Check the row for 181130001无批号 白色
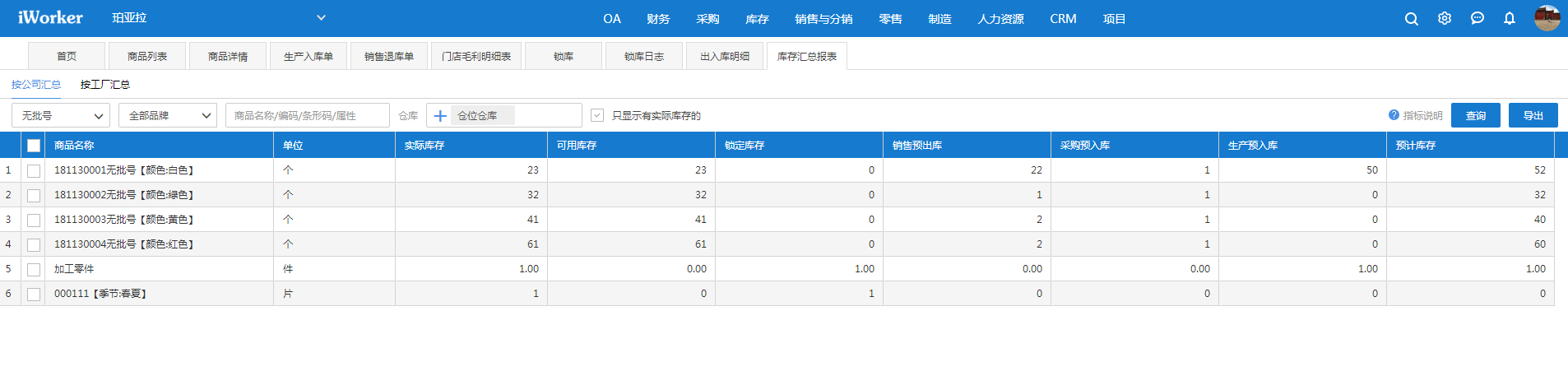Screen dimensions: 1568x376 (34, 170)
